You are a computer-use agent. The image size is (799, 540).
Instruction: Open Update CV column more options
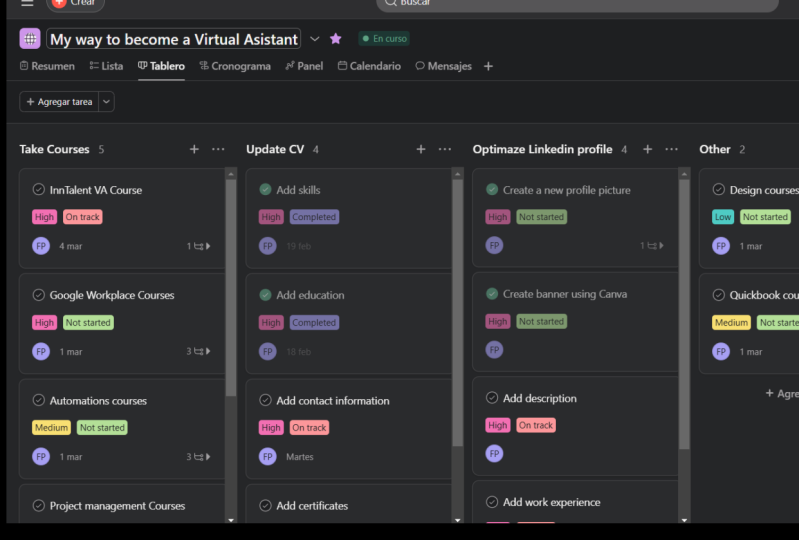pyautogui.click(x=445, y=149)
